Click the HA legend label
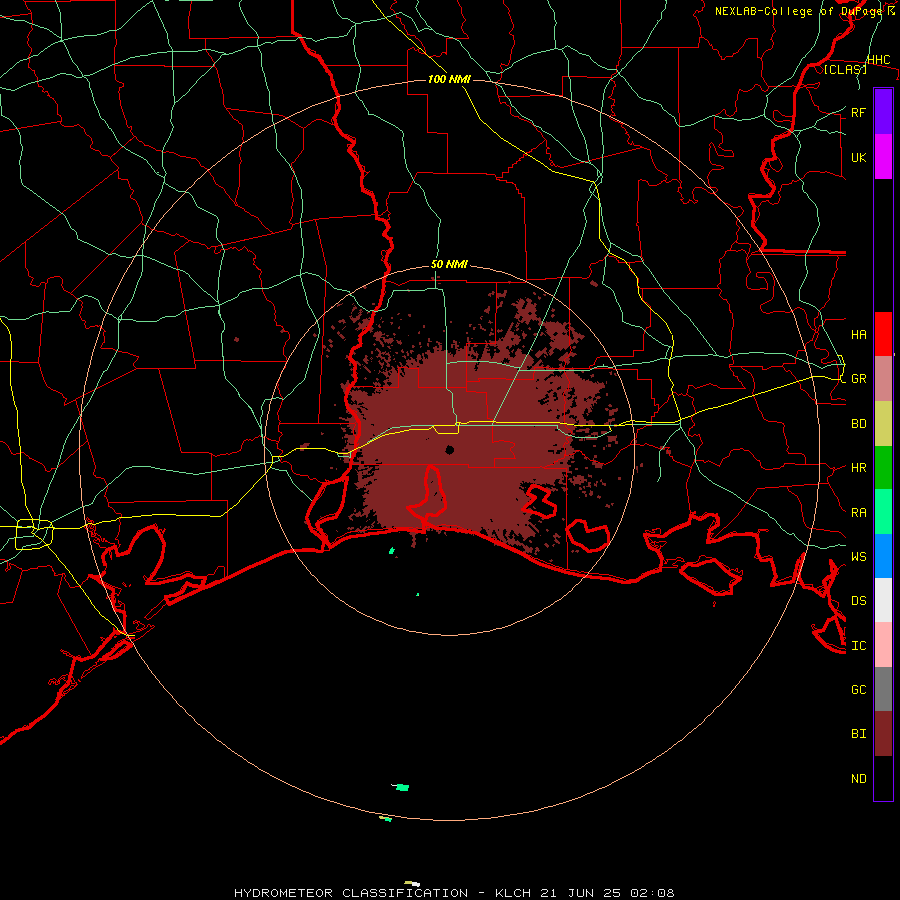The image size is (900, 900). pyautogui.click(x=858, y=335)
